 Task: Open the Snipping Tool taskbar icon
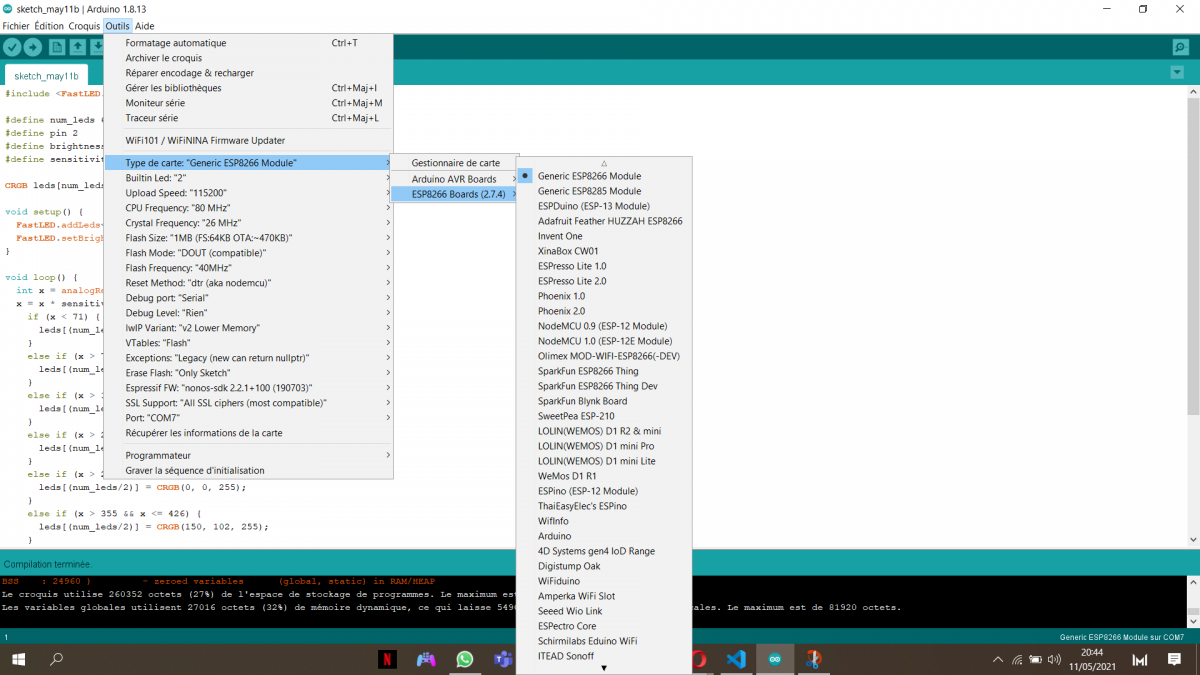coord(814,659)
